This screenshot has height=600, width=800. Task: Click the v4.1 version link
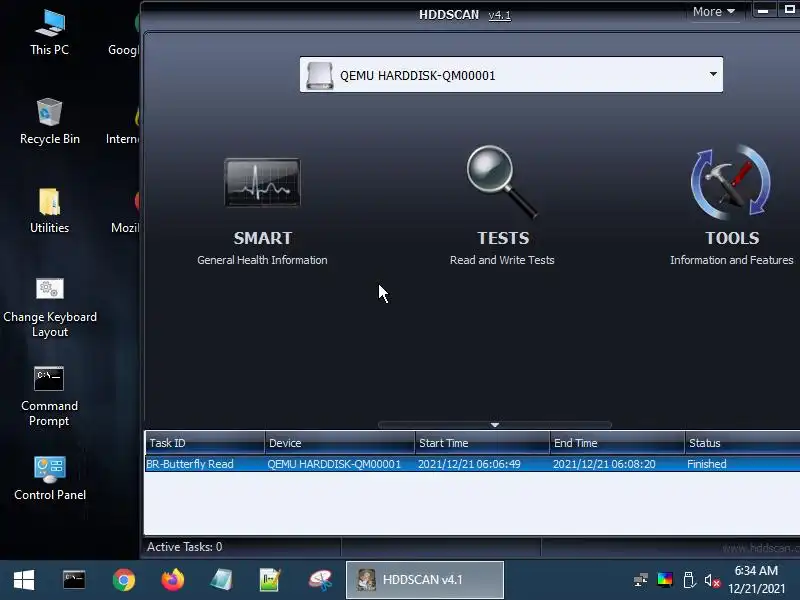(x=499, y=15)
